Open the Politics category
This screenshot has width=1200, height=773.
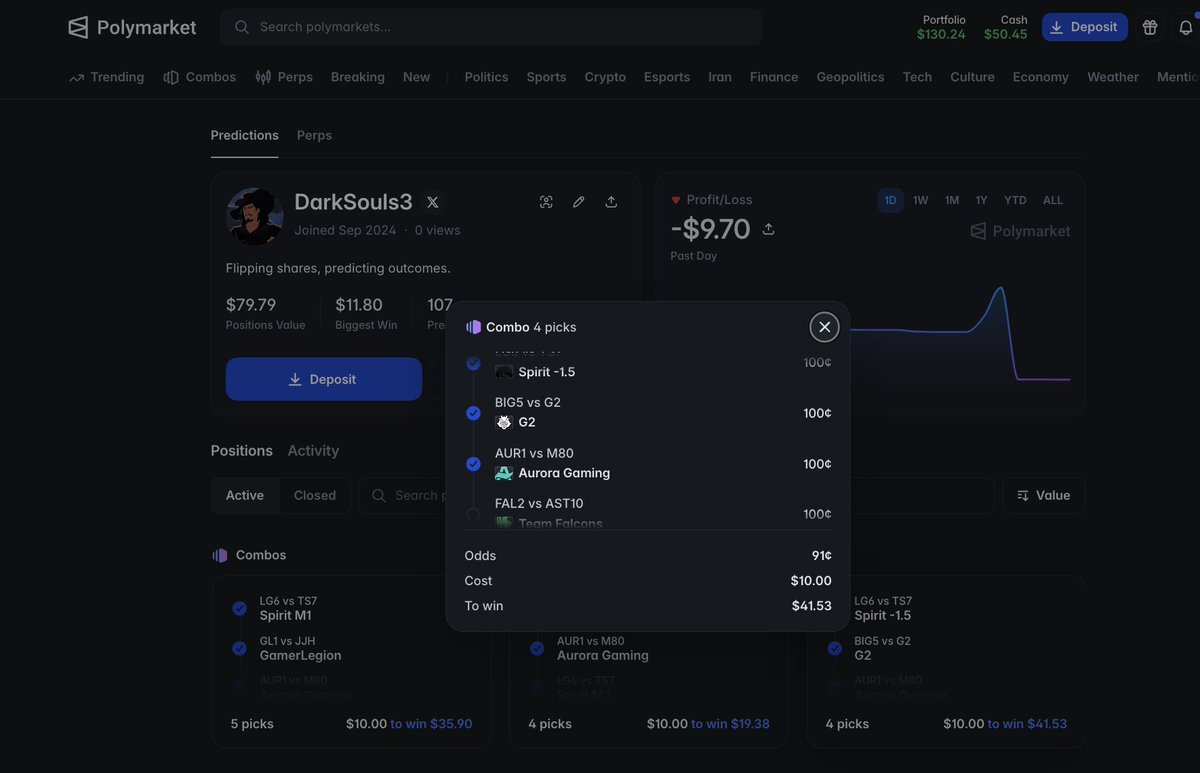coord(486,77)
